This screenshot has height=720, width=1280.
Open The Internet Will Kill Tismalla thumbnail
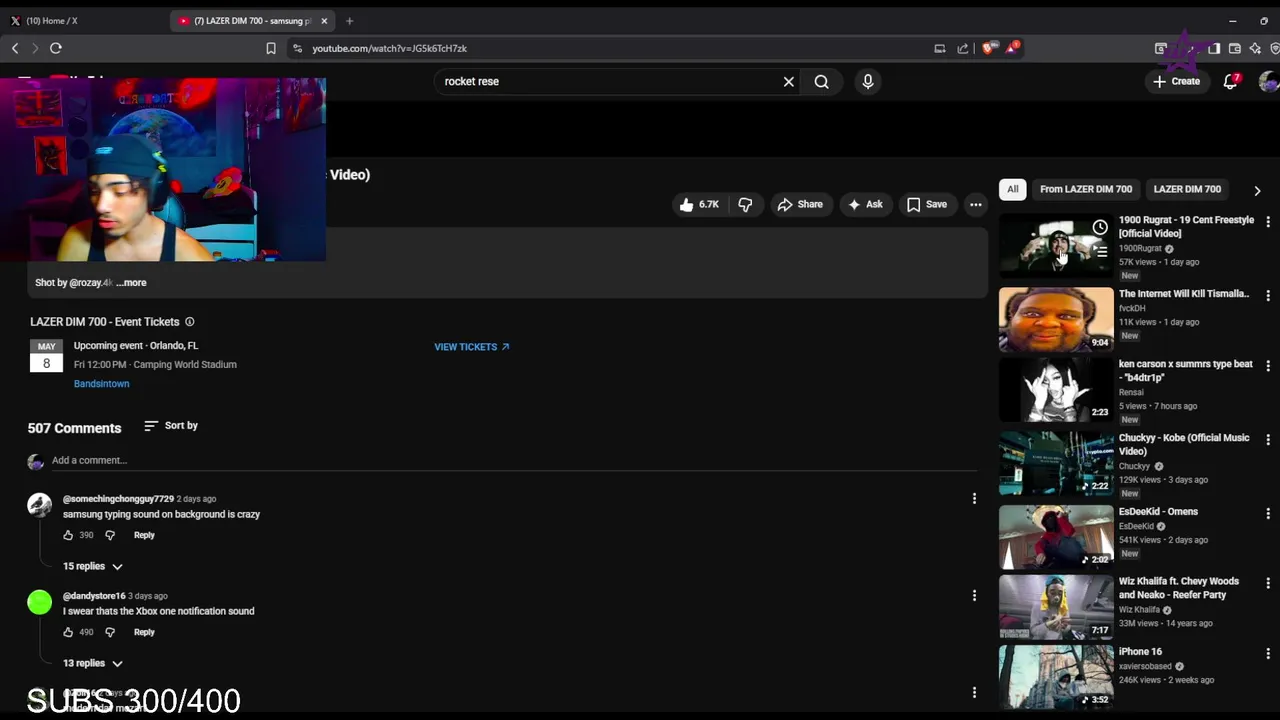point(1056,320)
